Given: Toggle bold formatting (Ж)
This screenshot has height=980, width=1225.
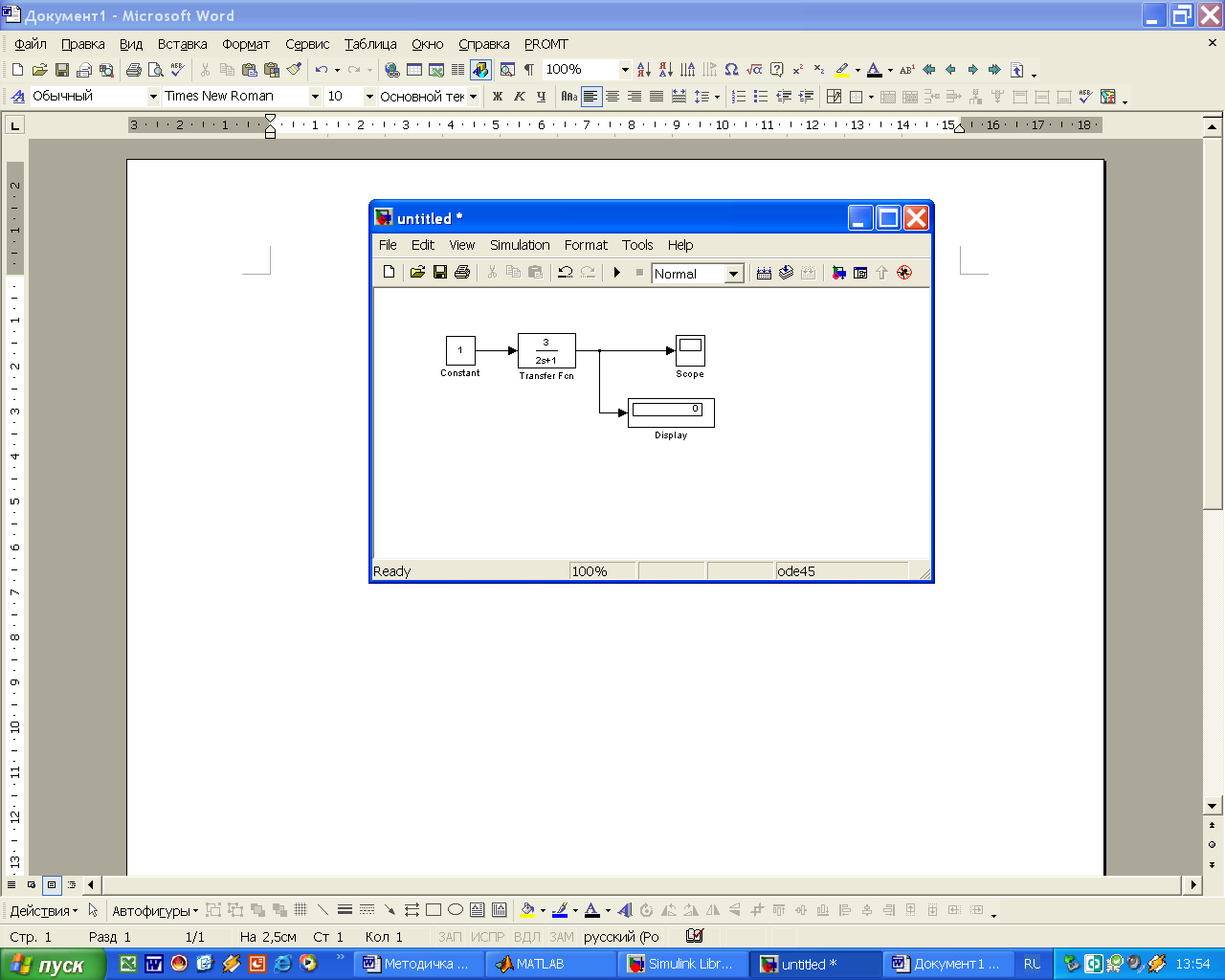Looking at the screenshot, I should point(497,97).
